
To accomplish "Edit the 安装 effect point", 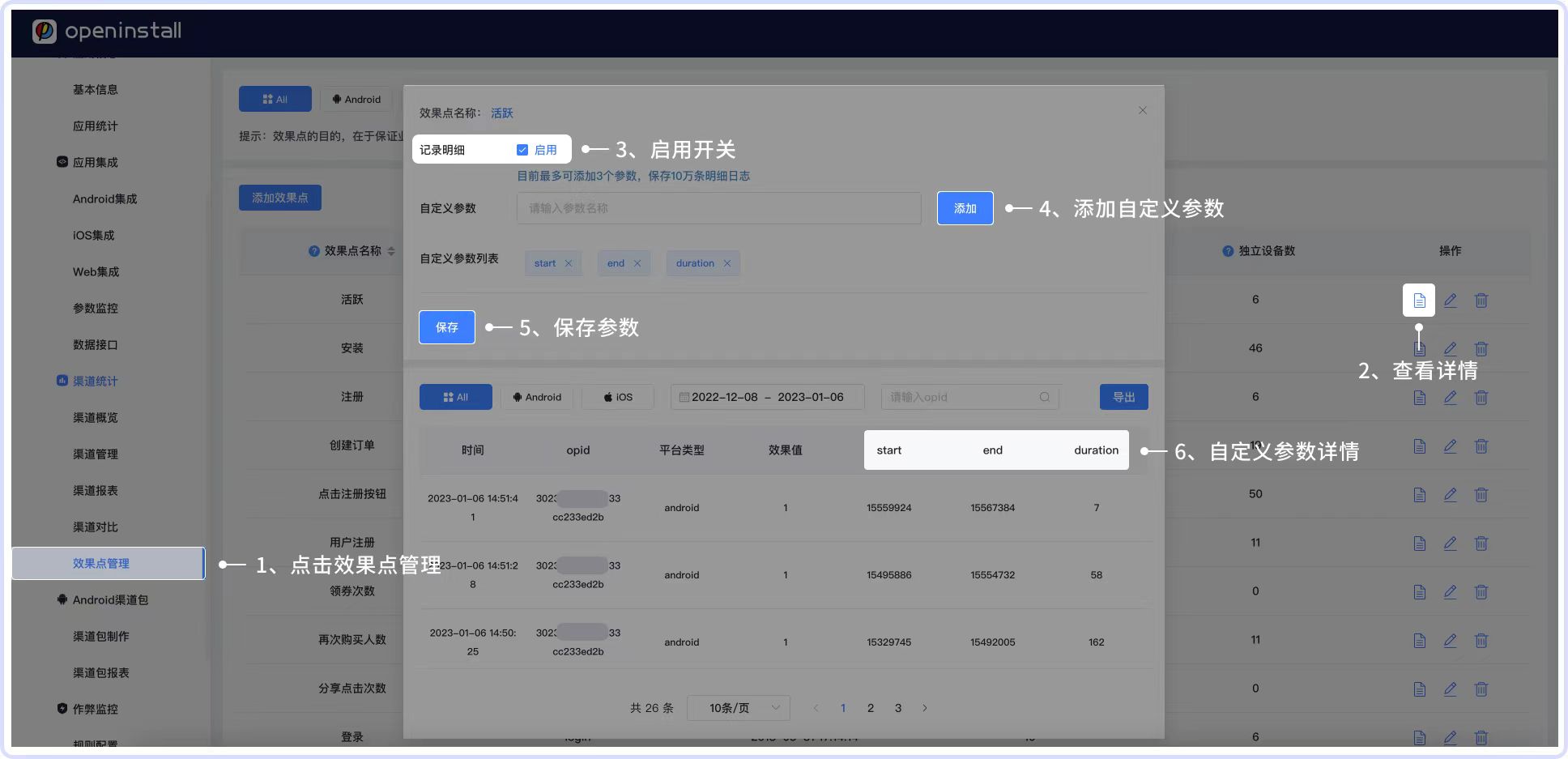I will (x=1450, y=349).
